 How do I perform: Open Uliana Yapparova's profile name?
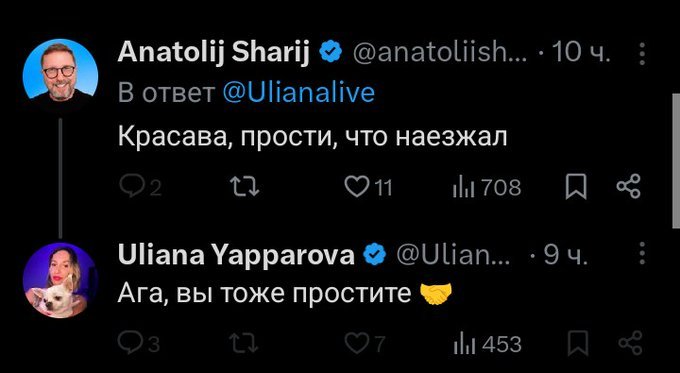(236, 255)
